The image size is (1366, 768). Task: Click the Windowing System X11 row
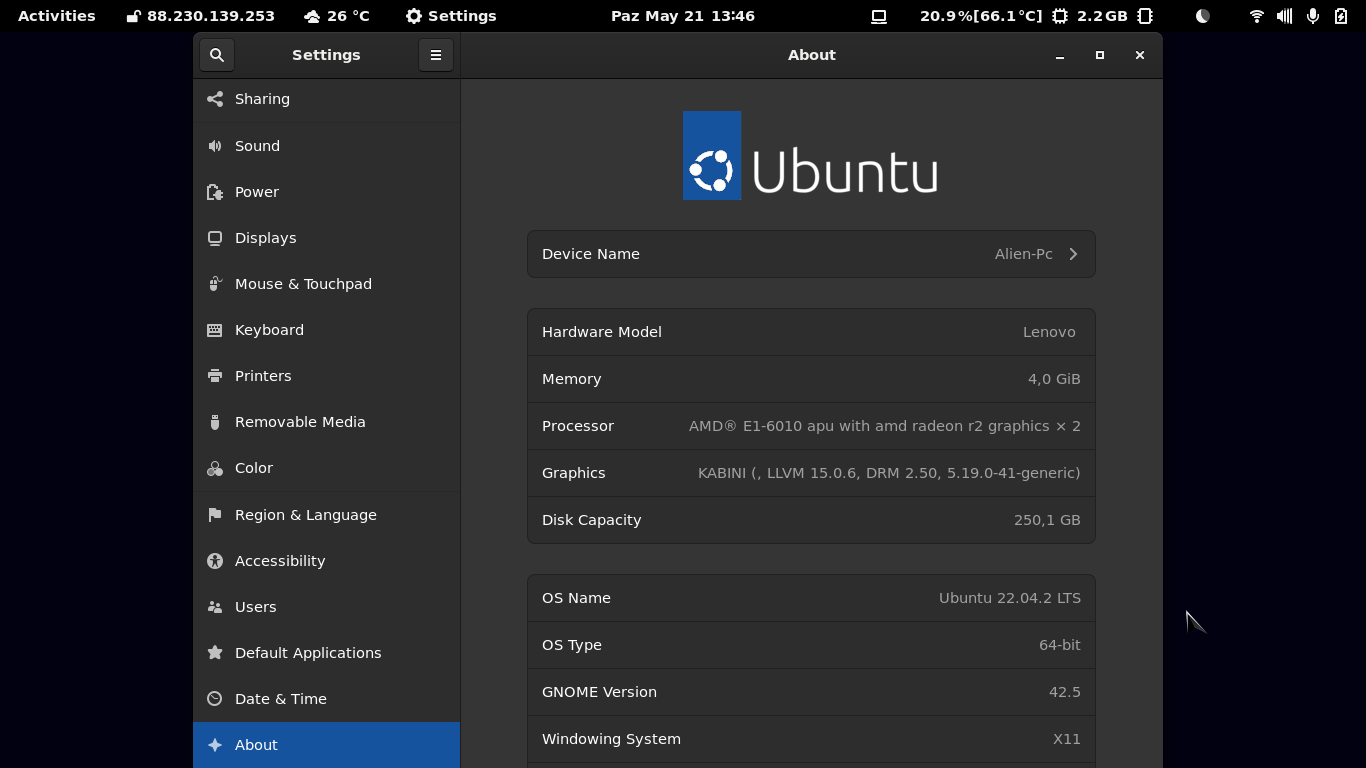811,739
